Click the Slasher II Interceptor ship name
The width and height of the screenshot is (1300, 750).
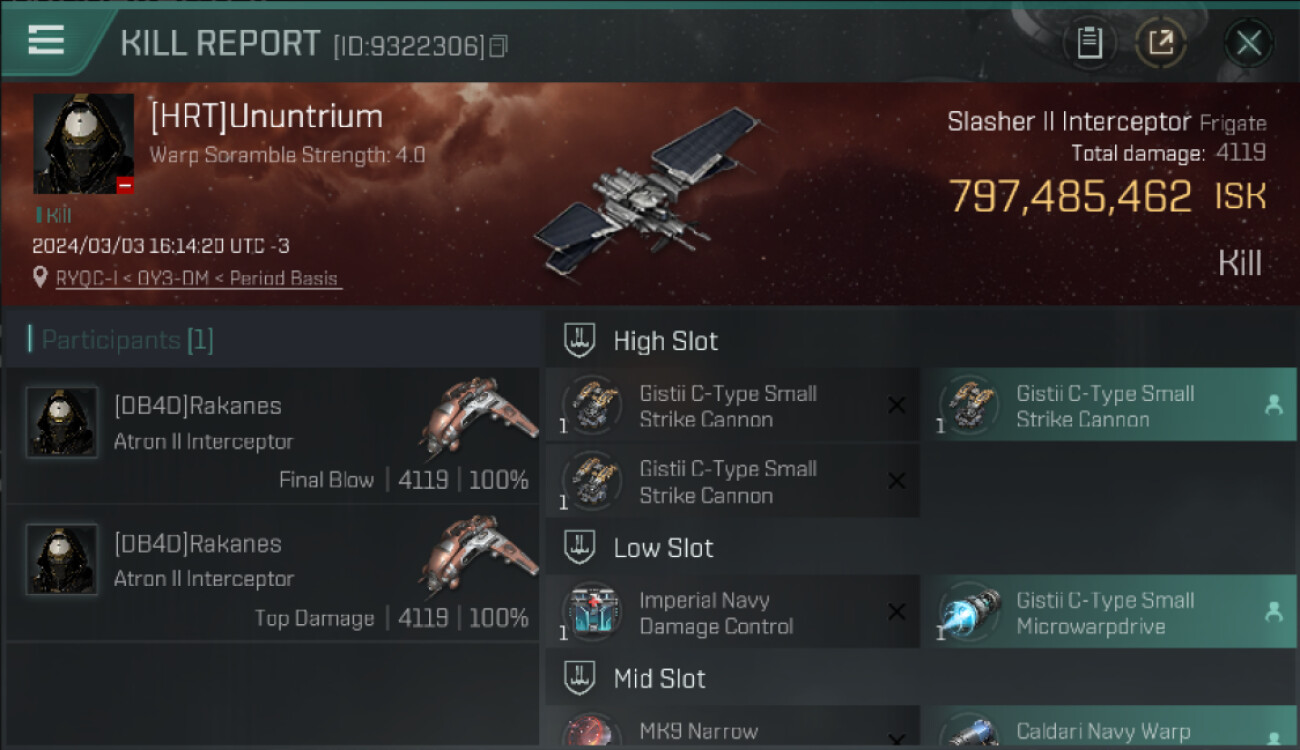1069,122
